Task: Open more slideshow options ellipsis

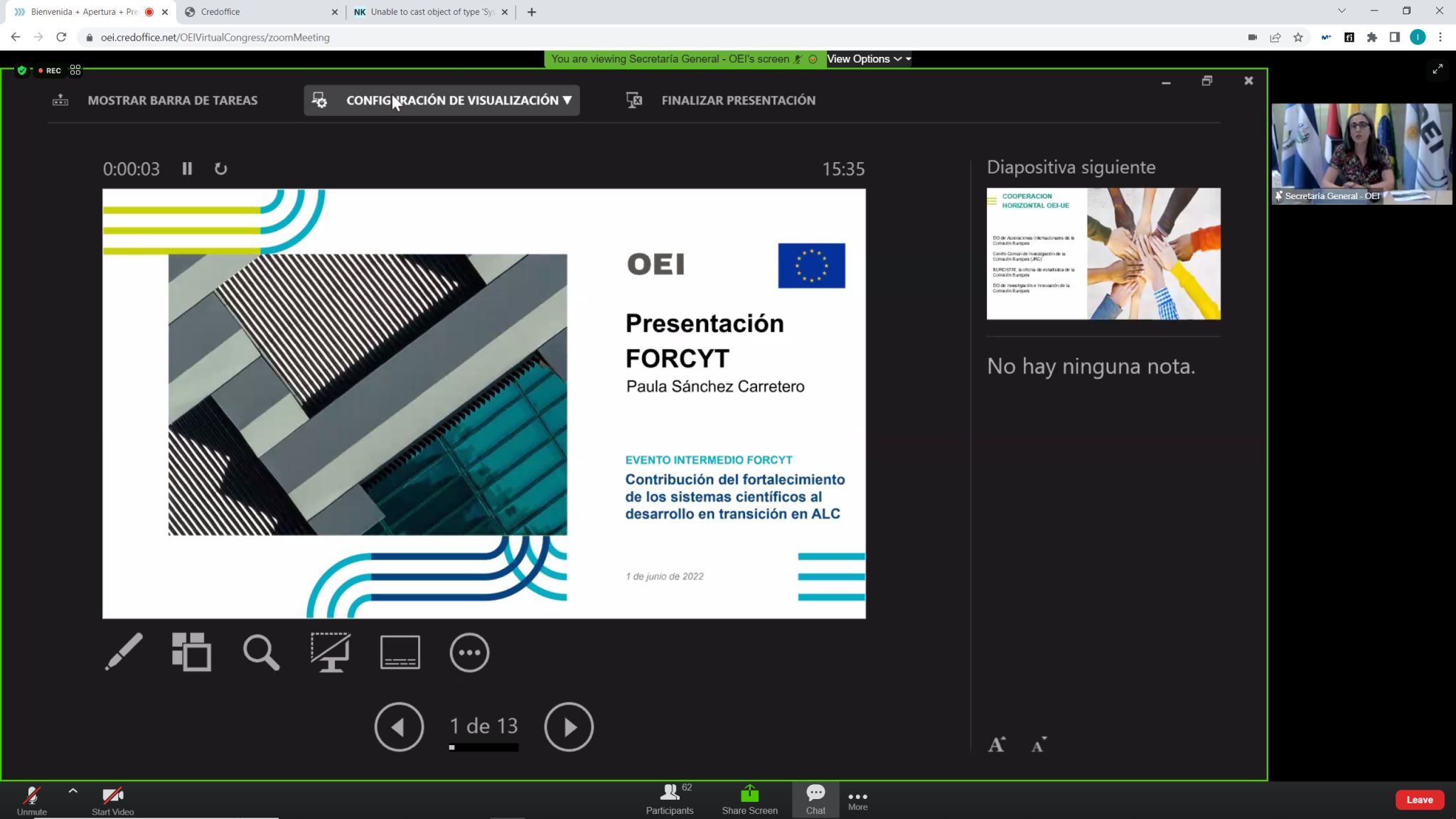Action: 469,652
